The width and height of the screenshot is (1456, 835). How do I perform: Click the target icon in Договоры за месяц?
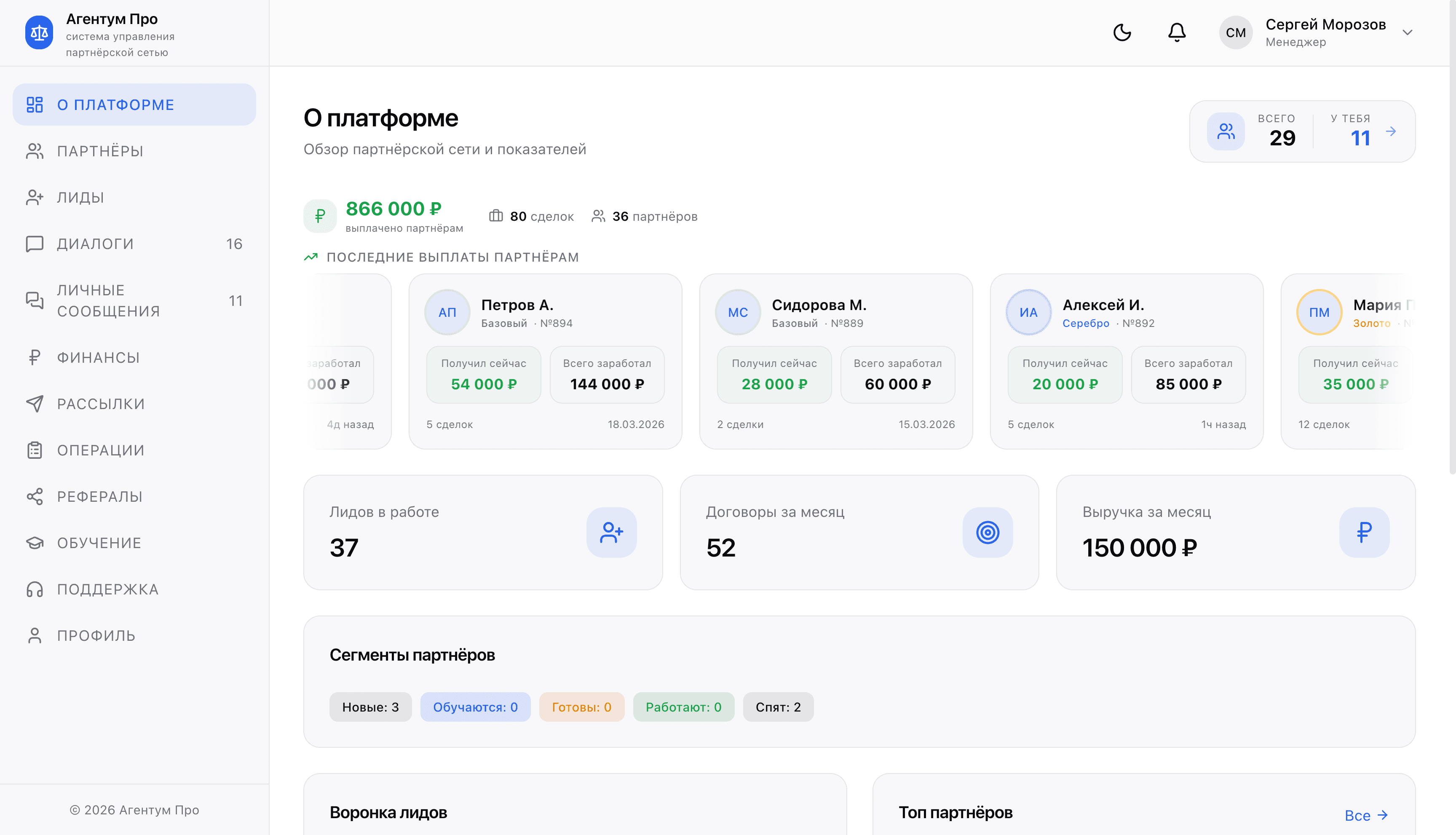pyautogui.click(x=988, y=532)
